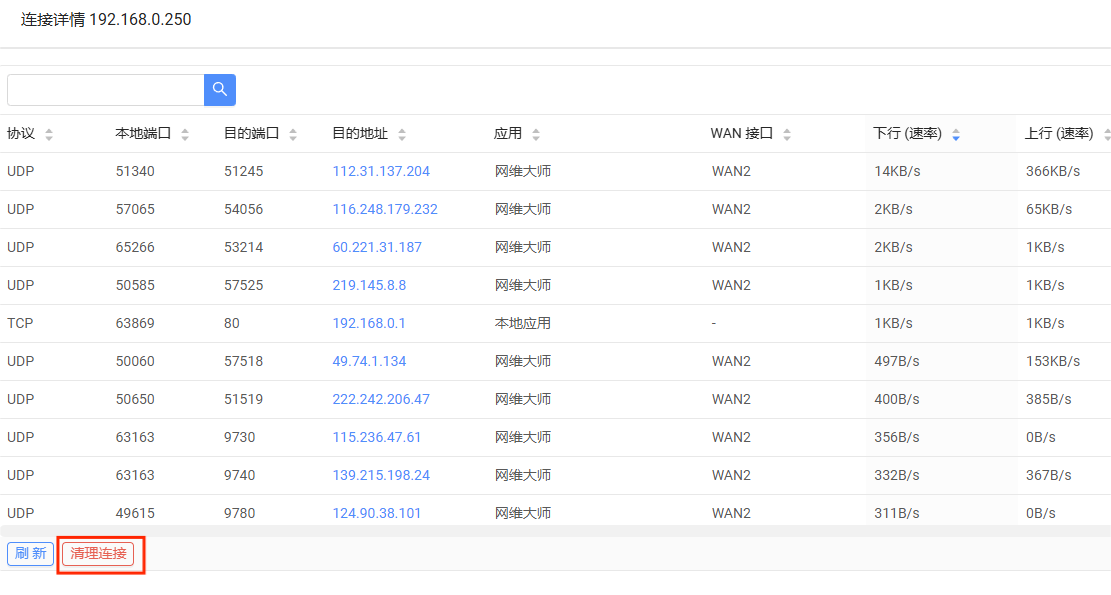Sort by 本地端口 column sort icon
The width and height of the screenshot is (1111, 595).
click(x=185, y=135)
